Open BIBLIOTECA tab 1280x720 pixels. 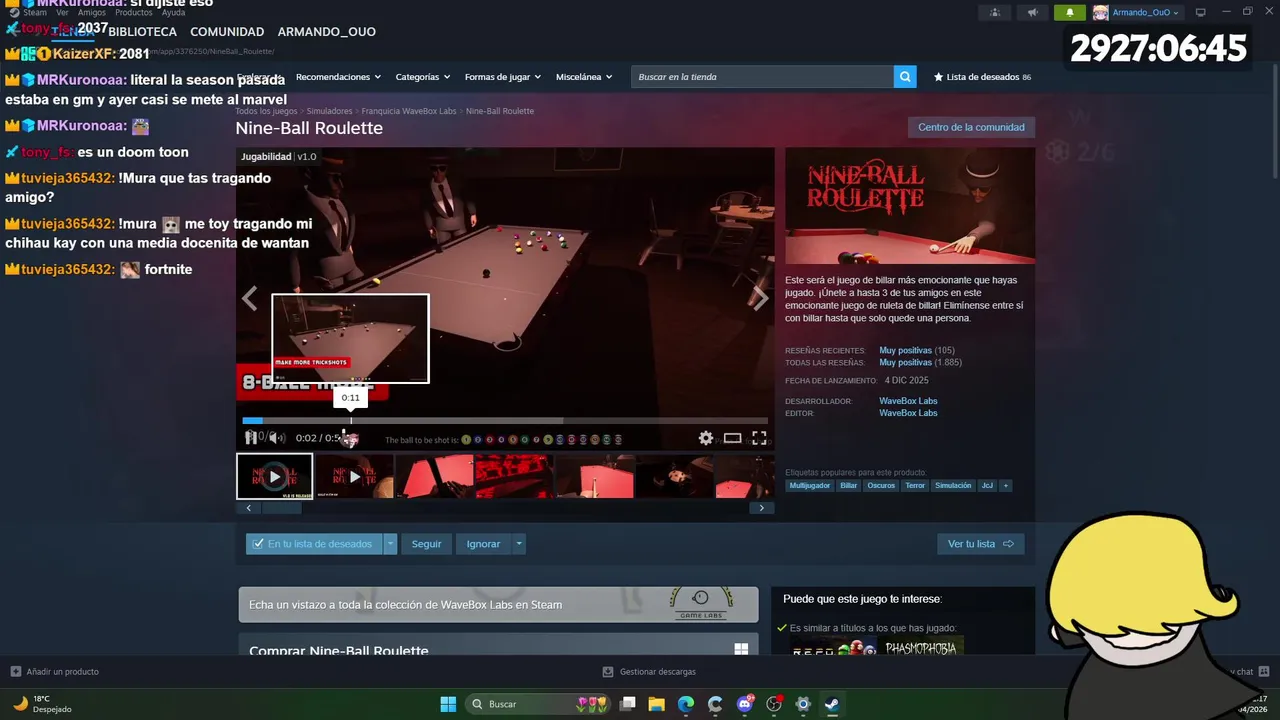coord(143,32)
